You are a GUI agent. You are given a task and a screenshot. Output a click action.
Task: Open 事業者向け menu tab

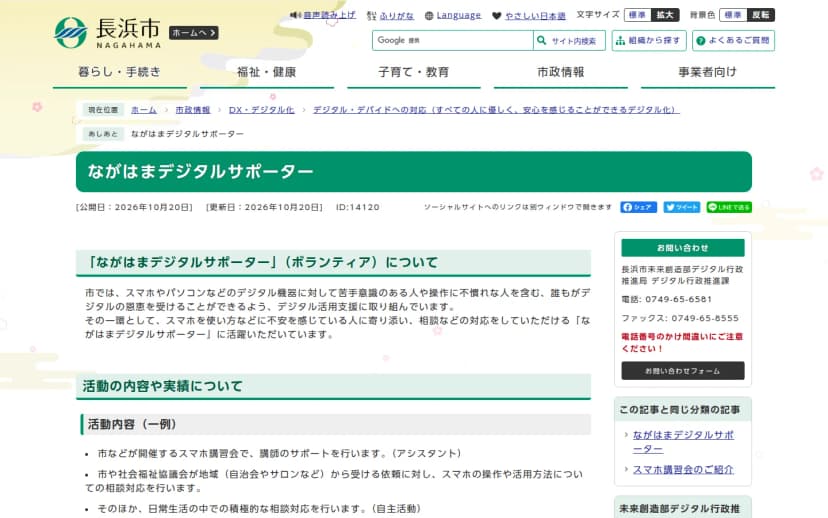click(x=708, y=73)
